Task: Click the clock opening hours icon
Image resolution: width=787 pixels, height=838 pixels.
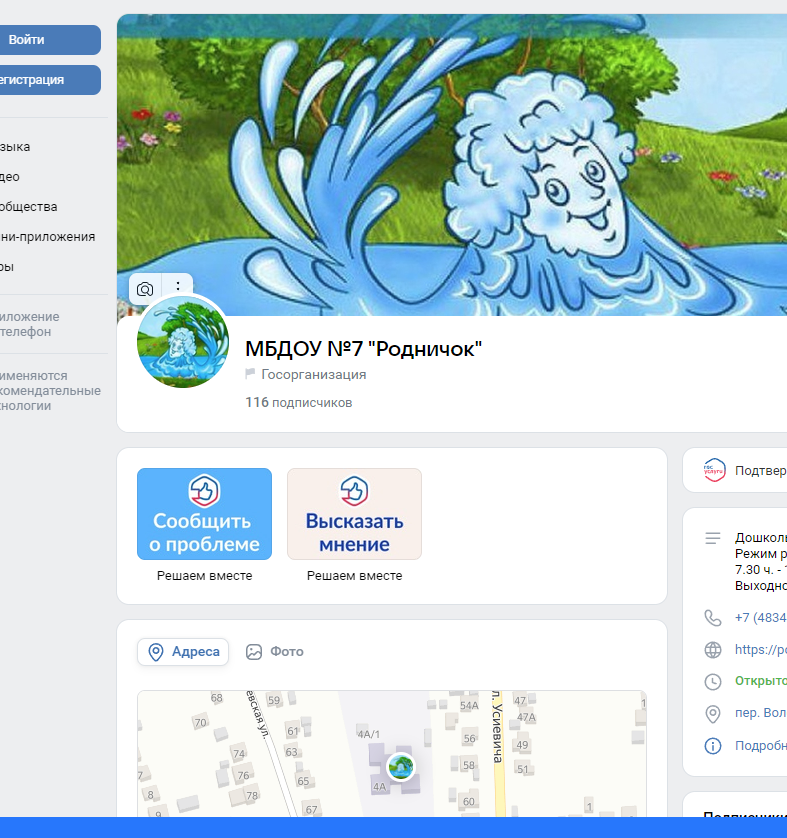Action: (x=713, y=681)
